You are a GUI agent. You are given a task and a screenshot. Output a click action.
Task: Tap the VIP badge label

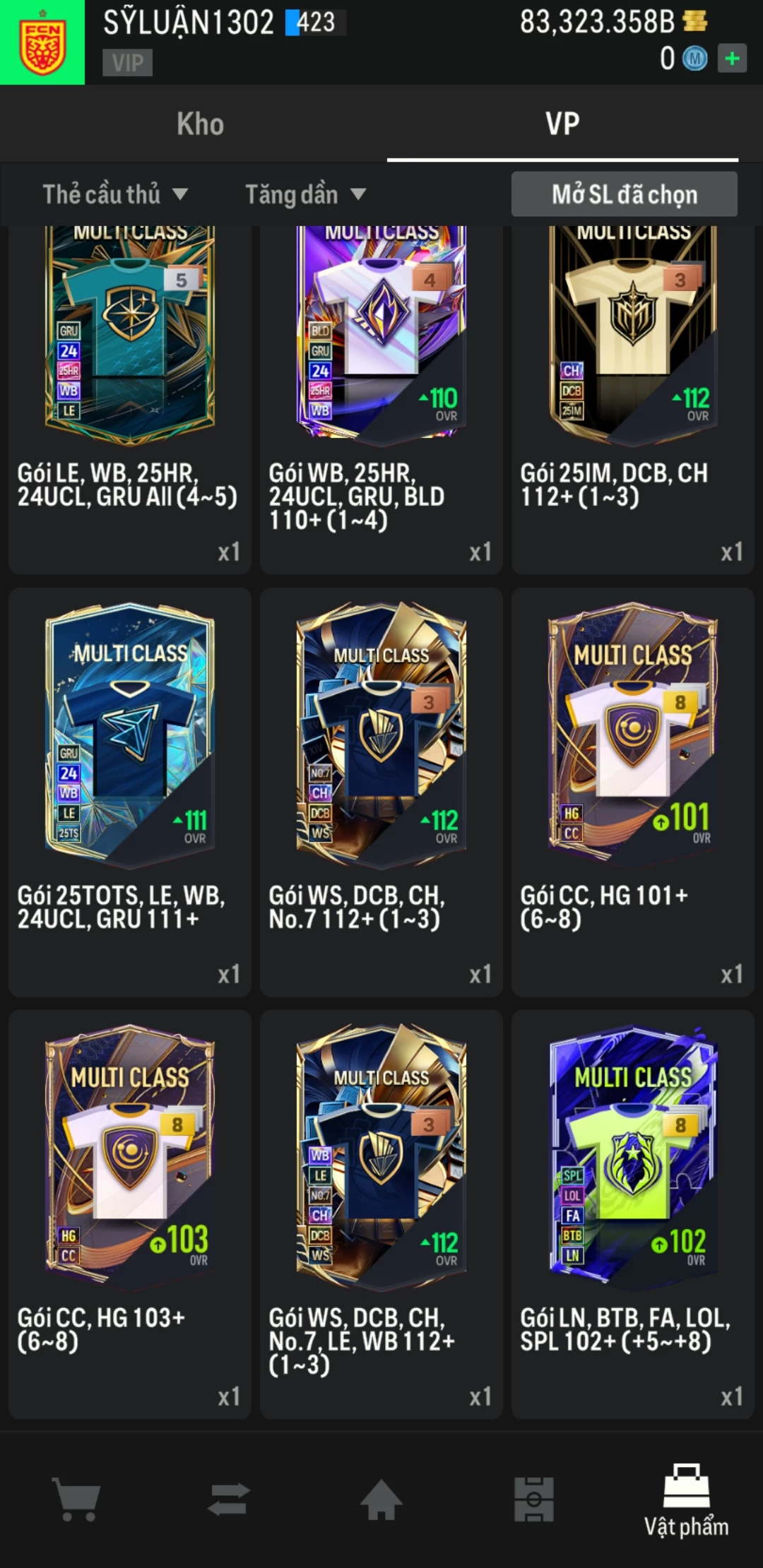click(128, 63)
